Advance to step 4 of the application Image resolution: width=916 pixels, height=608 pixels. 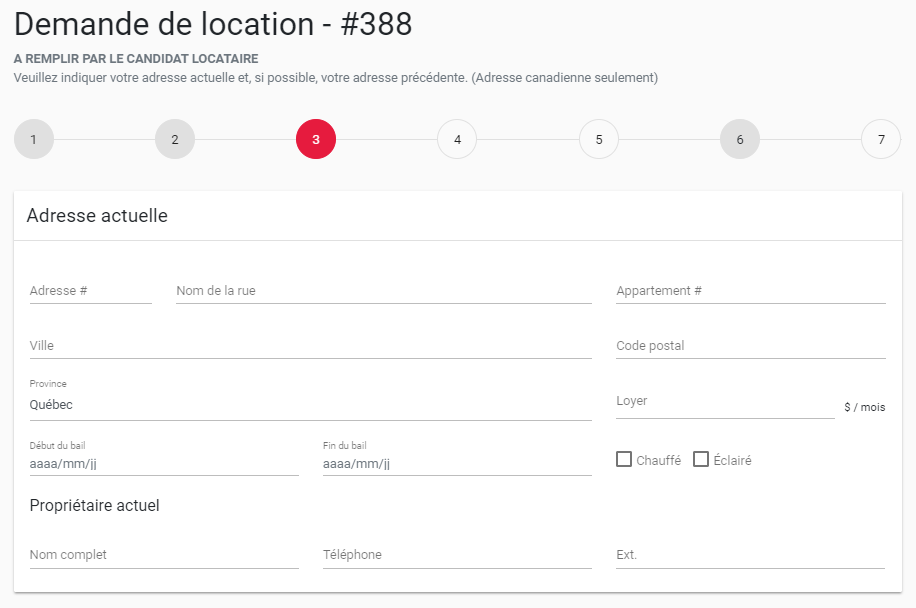[x=457, y=139]
